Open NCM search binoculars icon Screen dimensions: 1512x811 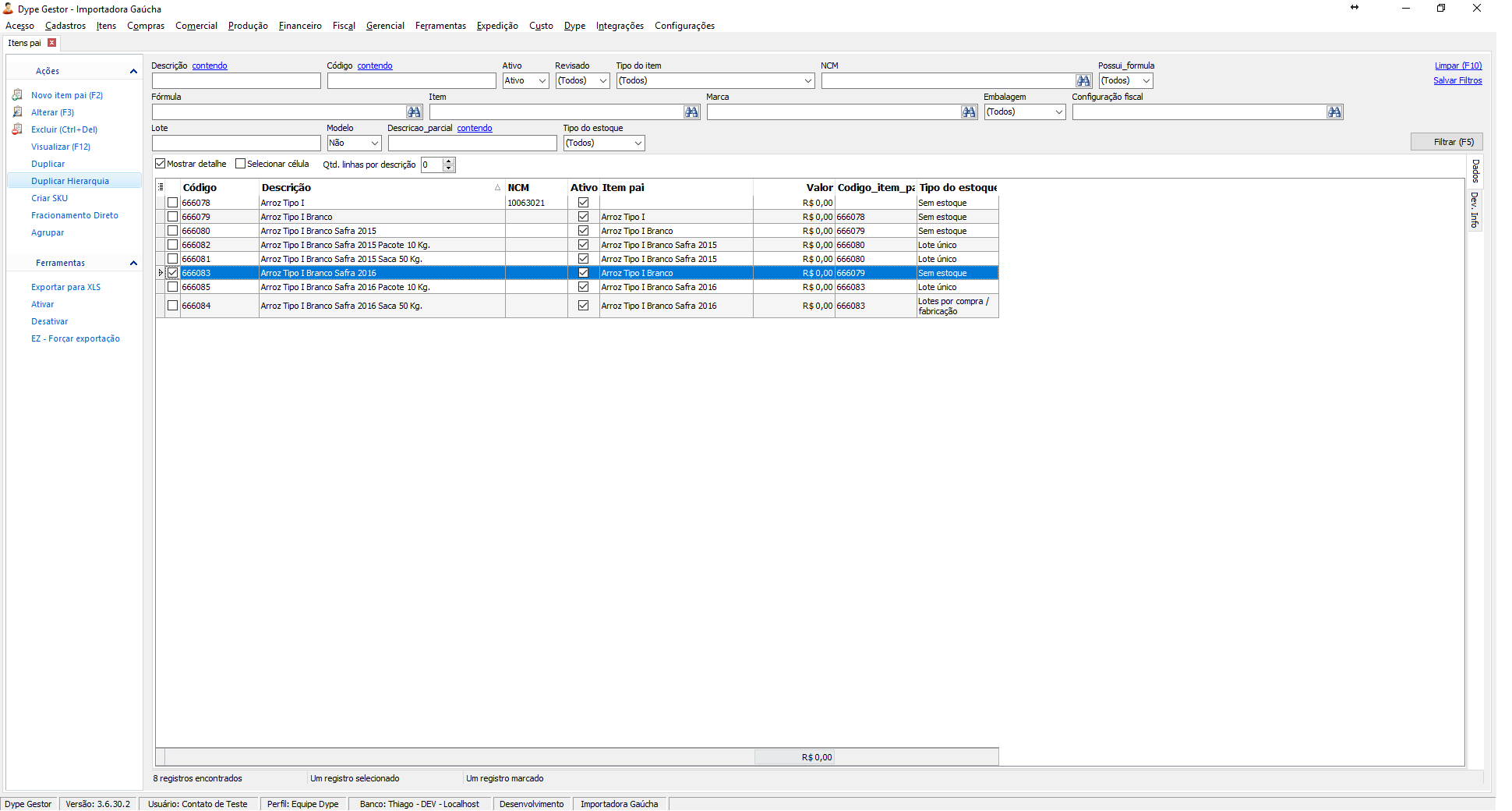(x=1083, y=81)
